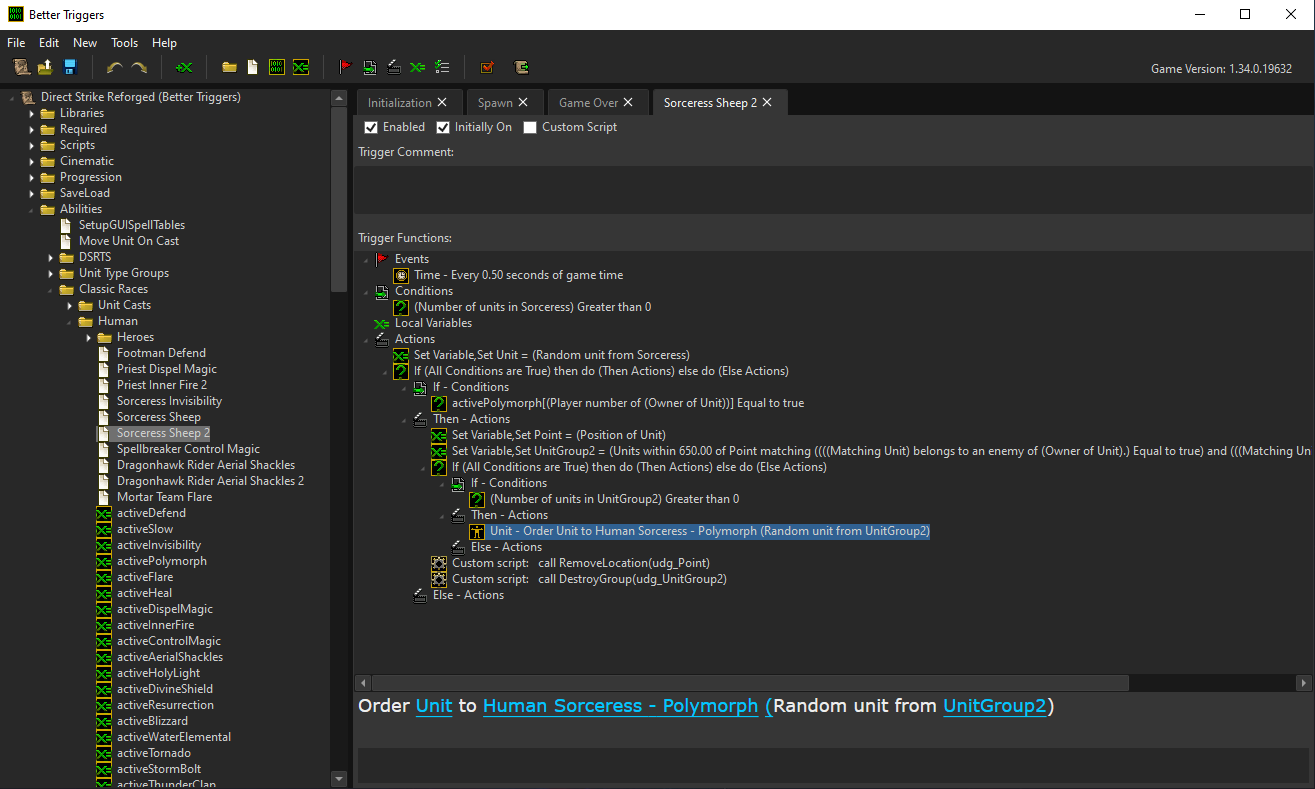Click the Save project floppy disk icon
The height and width of the screenshot is (789, 1315).
click(70, 67)
